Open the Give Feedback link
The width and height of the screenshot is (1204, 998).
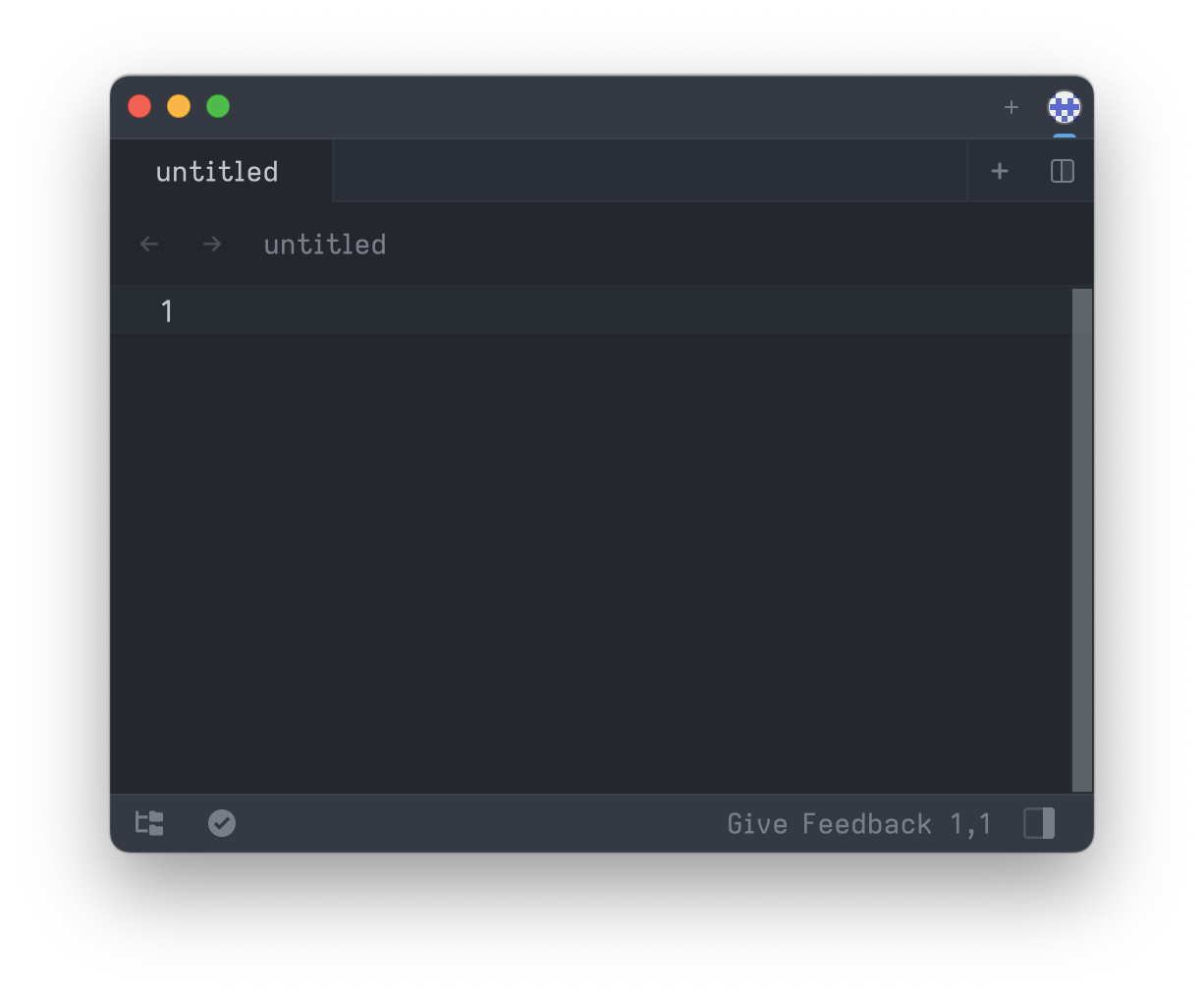pos(828,823)
